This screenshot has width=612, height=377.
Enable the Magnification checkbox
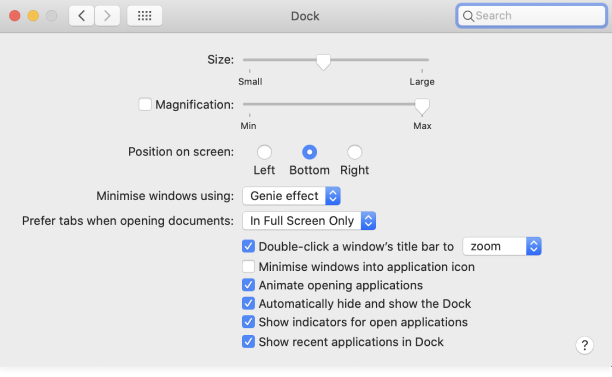(x=145, y=105)
